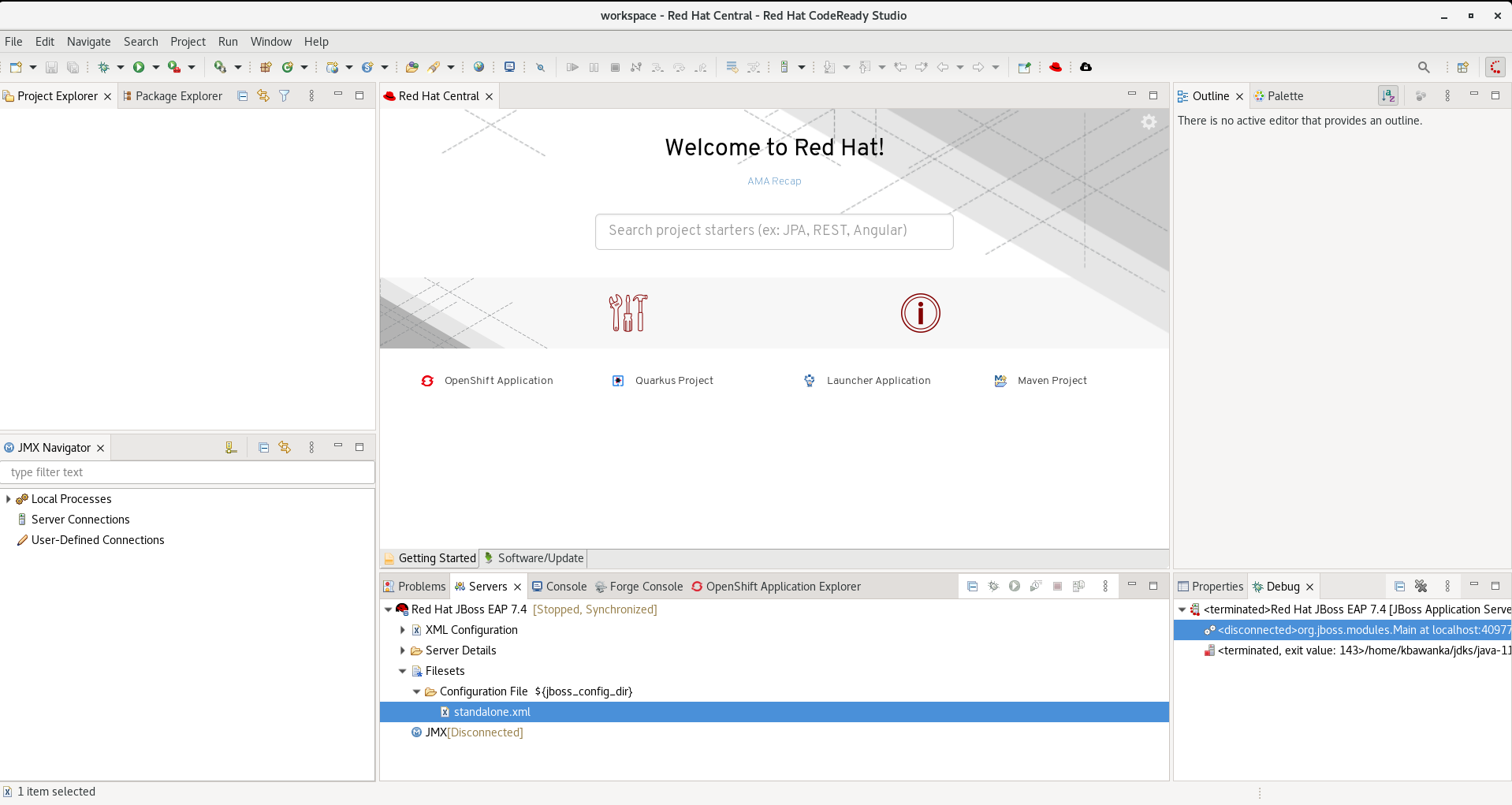Toggle alphabetical sort in the Outline panel
The image size is (1512, 805).
[1387, 95]
